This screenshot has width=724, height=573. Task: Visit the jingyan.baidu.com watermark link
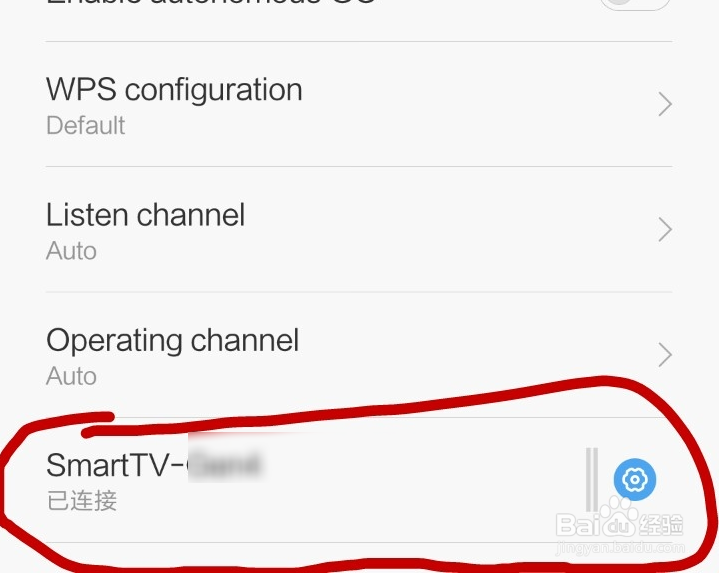pyautogui.click(x=621, y=549)
